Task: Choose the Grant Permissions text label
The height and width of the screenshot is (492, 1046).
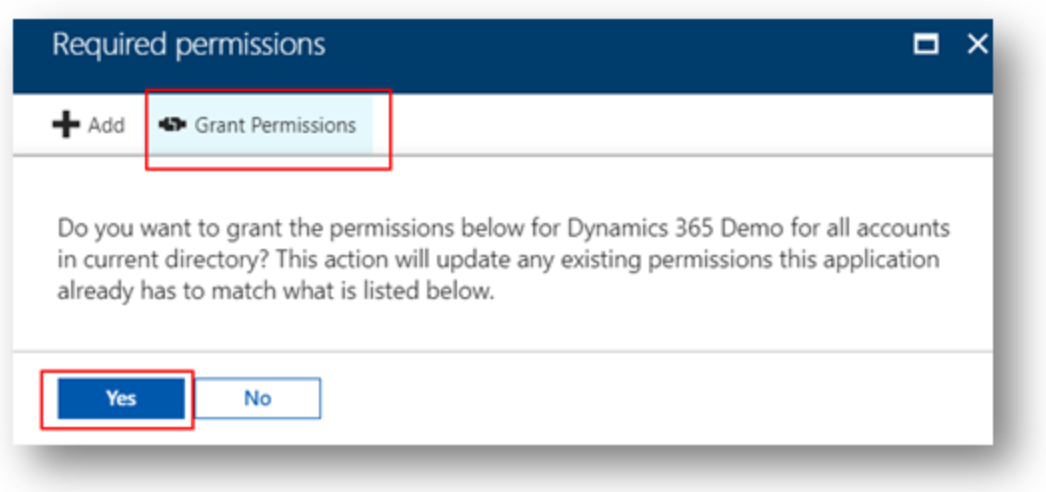Action: coord(275,125)
